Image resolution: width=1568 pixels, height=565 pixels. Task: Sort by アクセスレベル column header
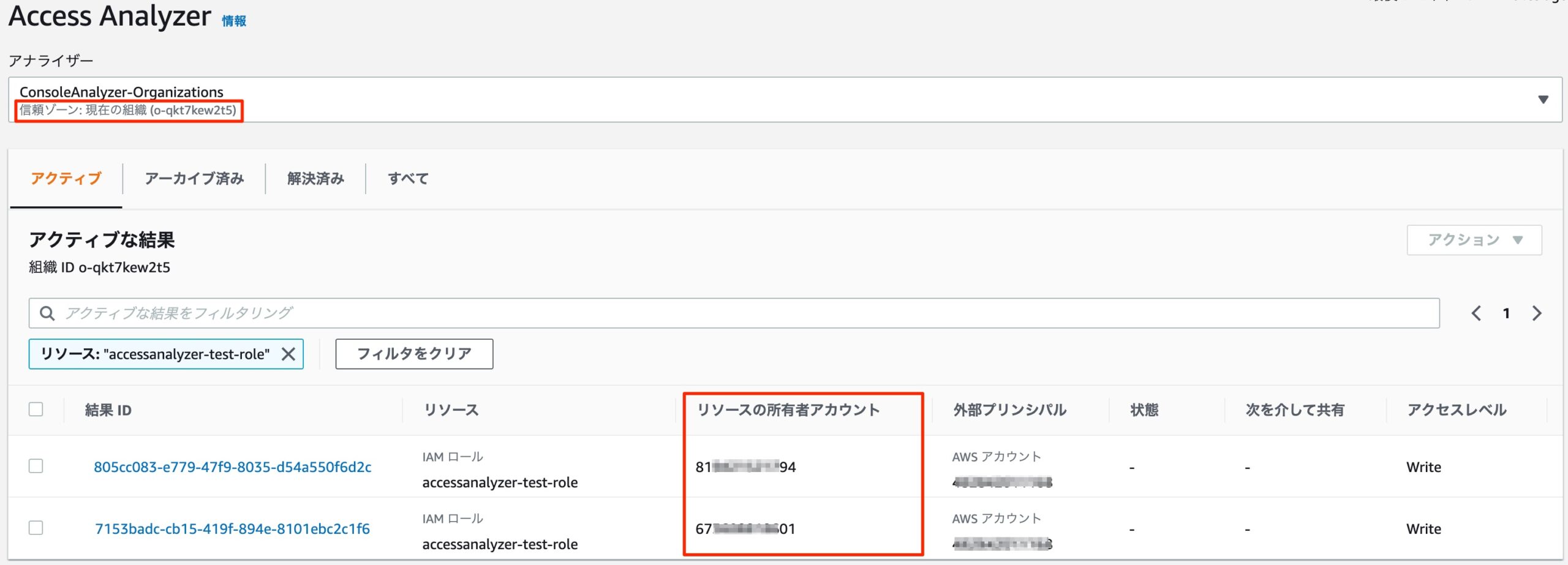[1457, 410]
